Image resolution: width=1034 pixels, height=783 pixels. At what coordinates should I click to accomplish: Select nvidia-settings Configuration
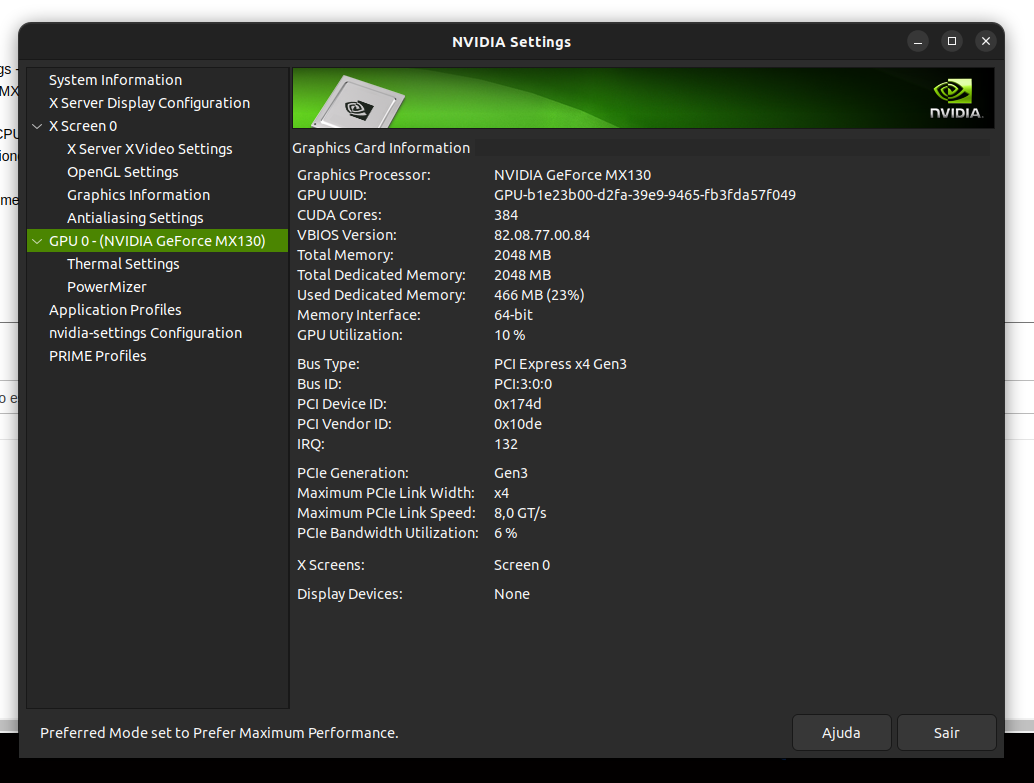pyautogui.click(x=146, y=333)
